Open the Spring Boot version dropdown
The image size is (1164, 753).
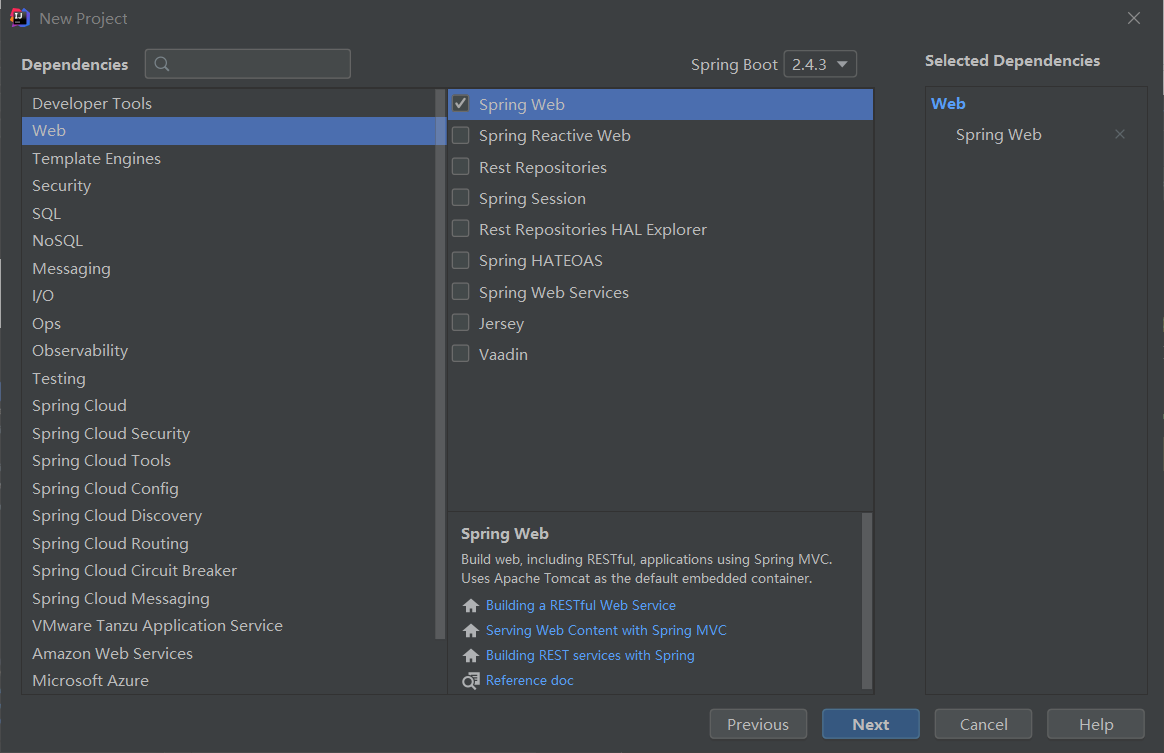820,64
